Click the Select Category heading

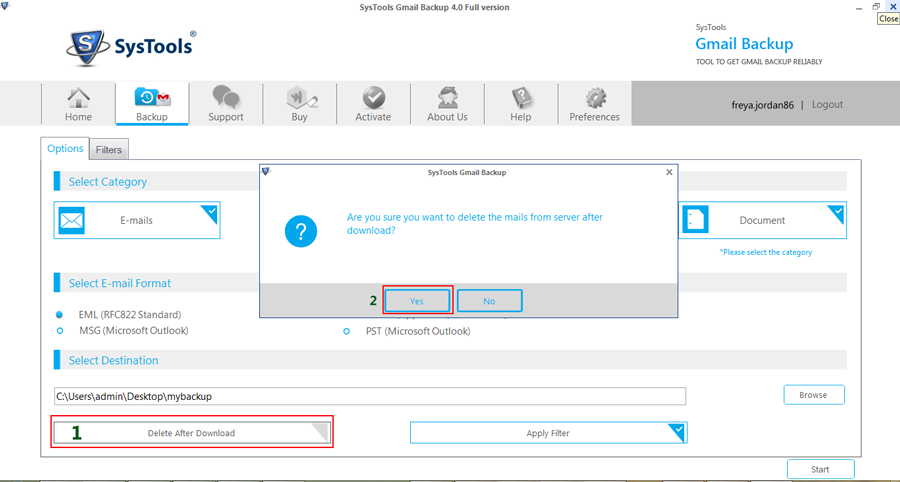tap(107, 181)
